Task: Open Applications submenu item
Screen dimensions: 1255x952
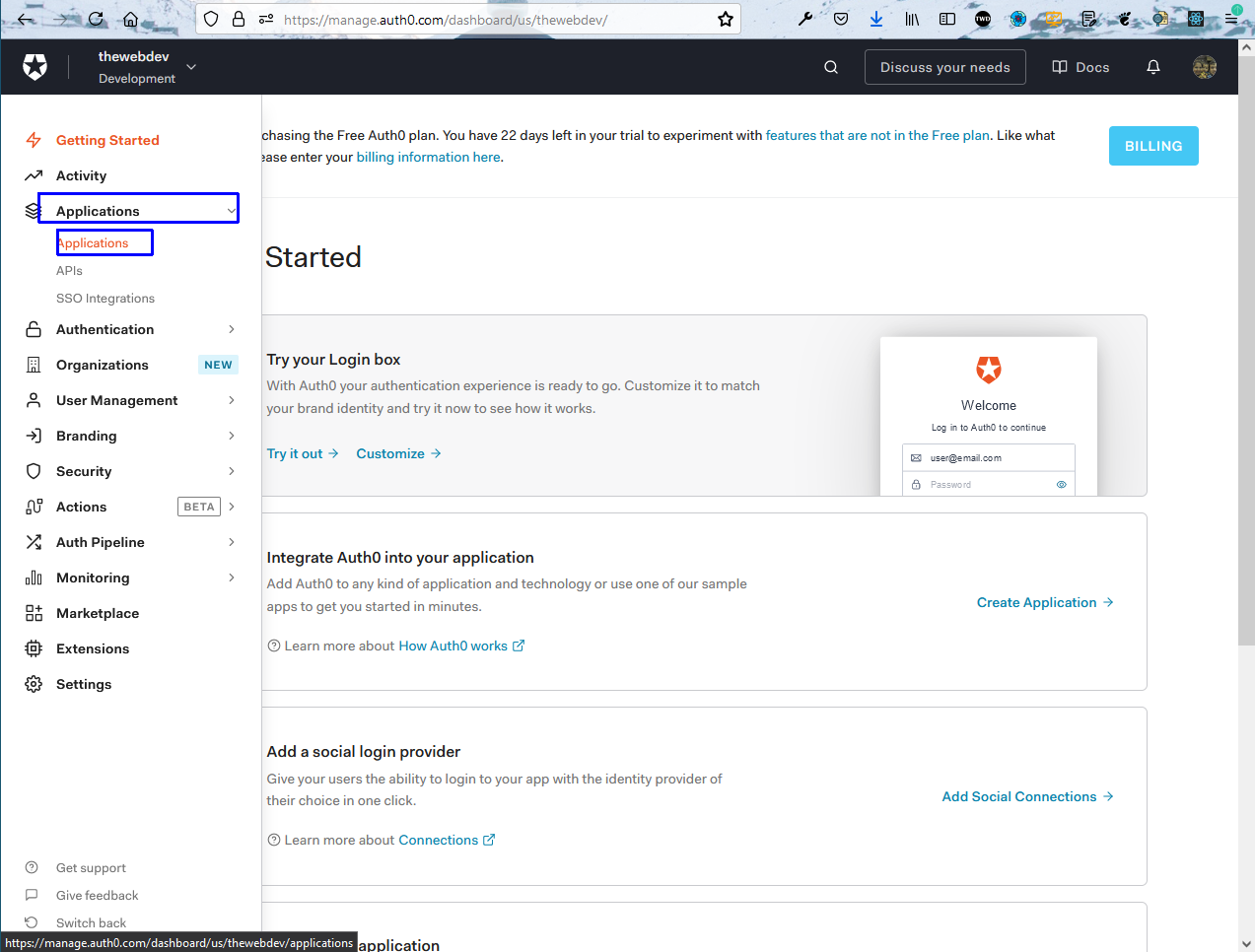Action: 93,242
